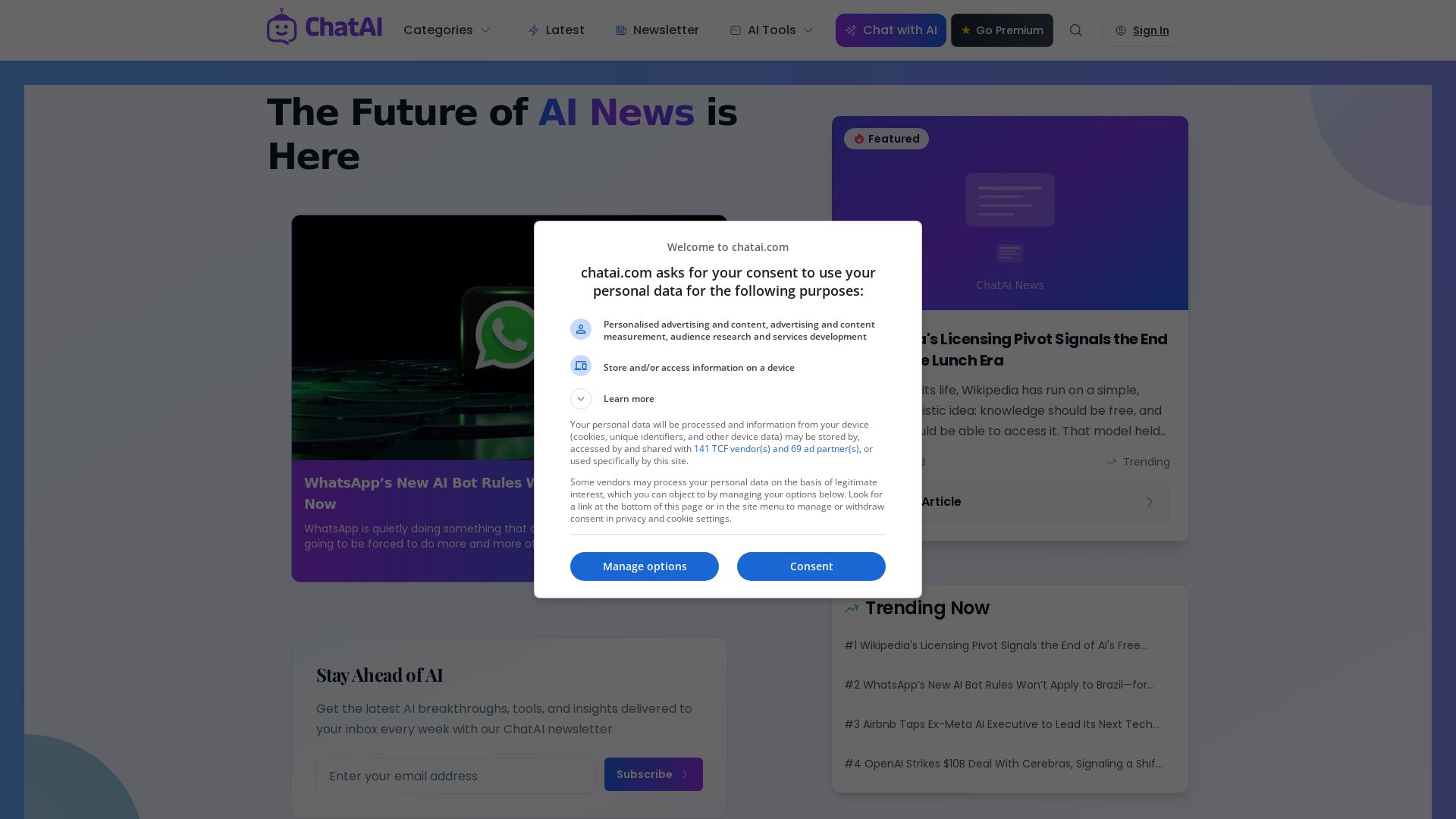Select the Manage options button
1456x819 pixels.
click(645, 566)
